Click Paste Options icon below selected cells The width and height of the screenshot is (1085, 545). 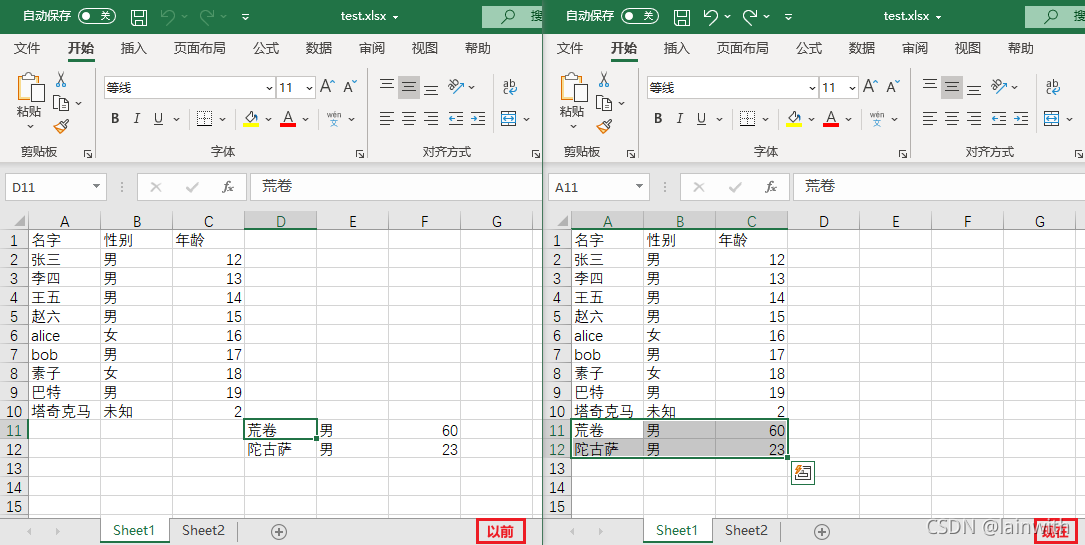[803, 473]
